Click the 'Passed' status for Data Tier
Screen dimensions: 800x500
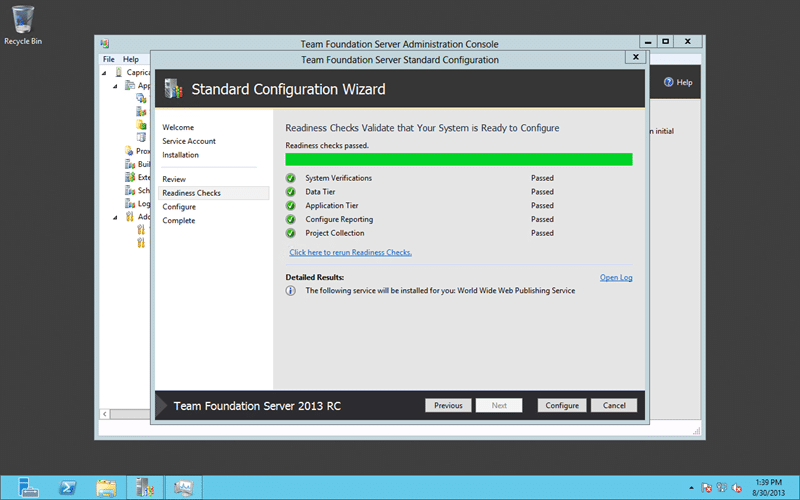click(542, 192)
